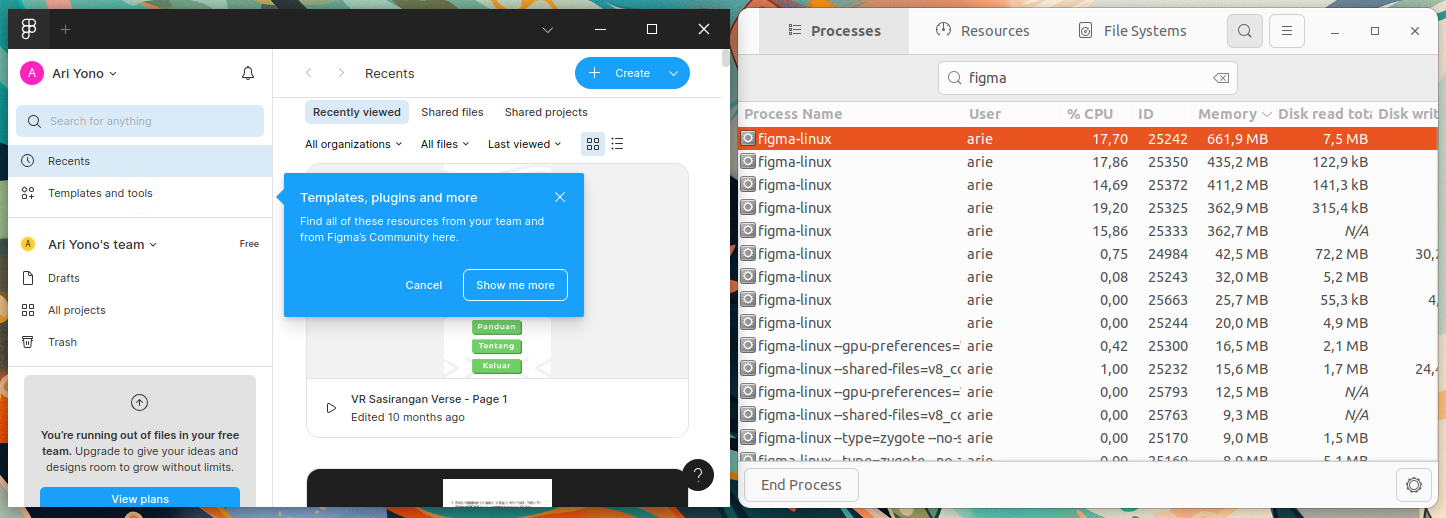
Task: Click View plans button
Action: (x=140, y=499)
